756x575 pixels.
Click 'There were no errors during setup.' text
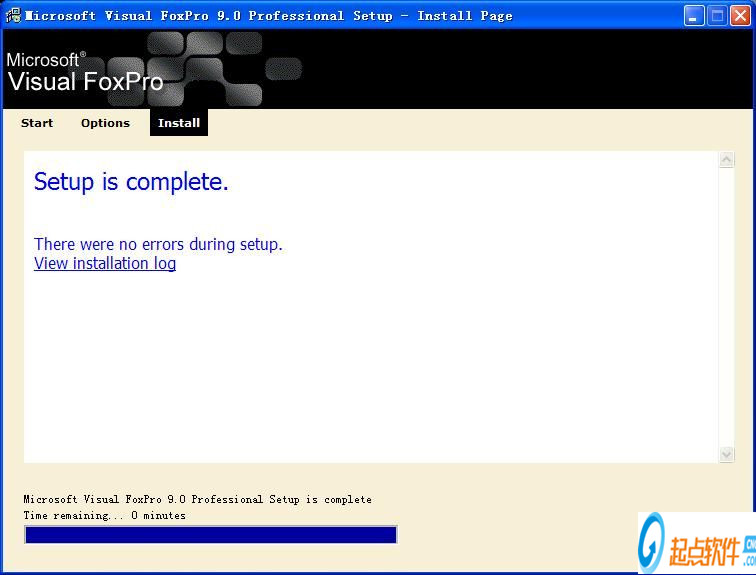pyautogui.click(x=158, y=244)
